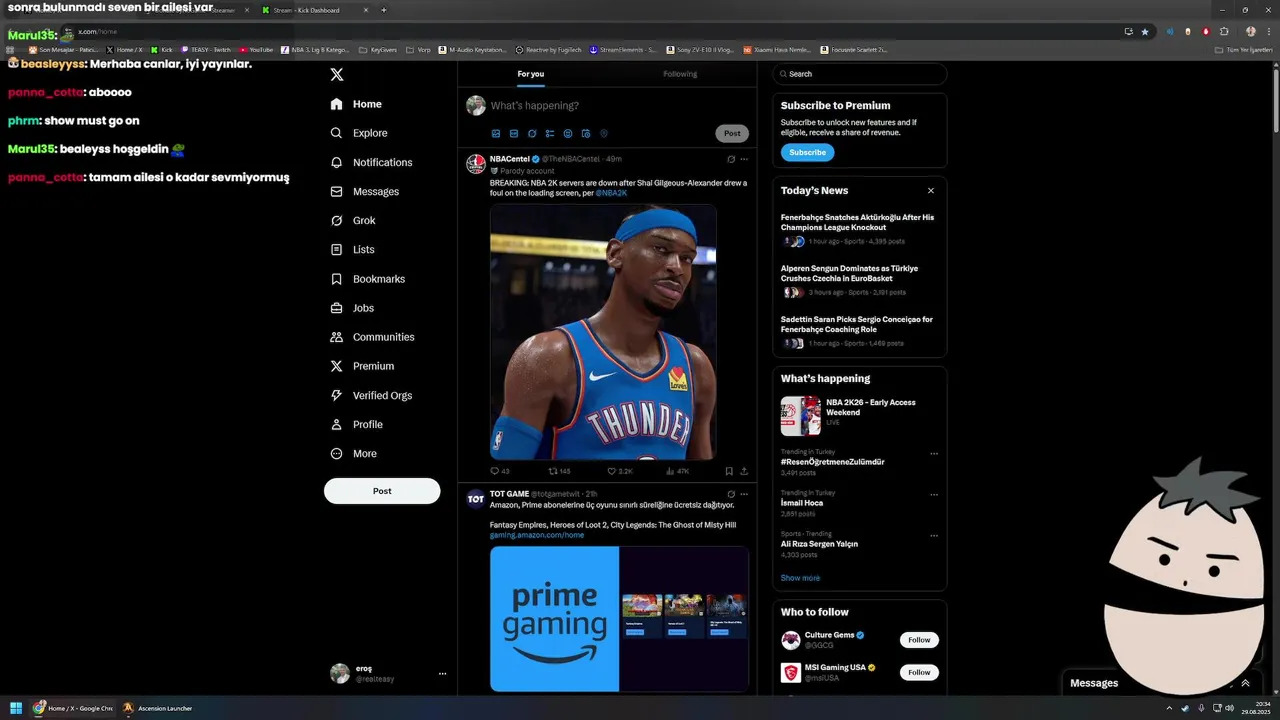
Task: Expand the More menu in sidebar
Action: [353, 453]
